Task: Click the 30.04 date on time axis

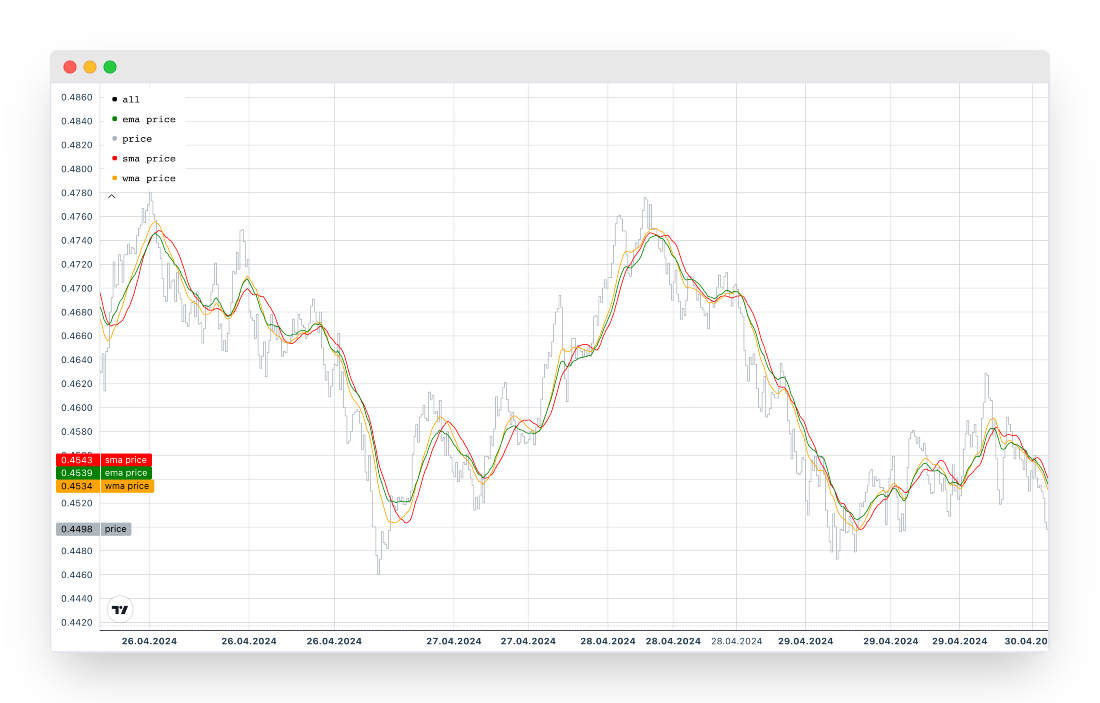Action: [x=1027, y=641]
